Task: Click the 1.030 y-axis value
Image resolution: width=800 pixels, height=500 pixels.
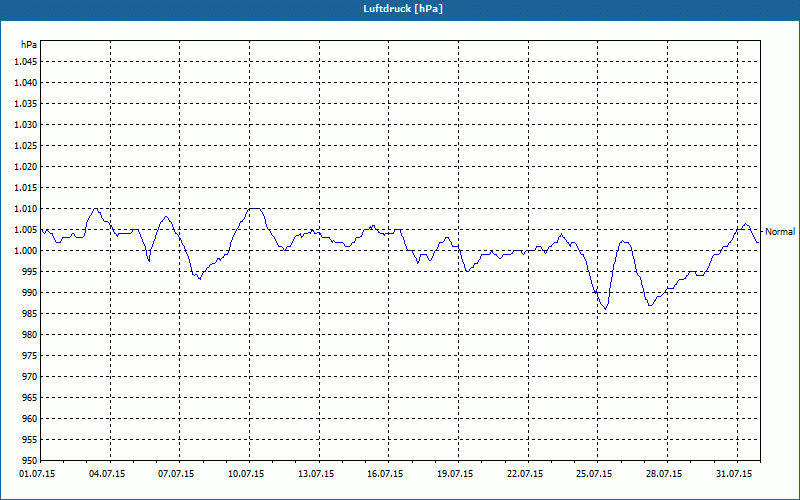Action: 26,124
